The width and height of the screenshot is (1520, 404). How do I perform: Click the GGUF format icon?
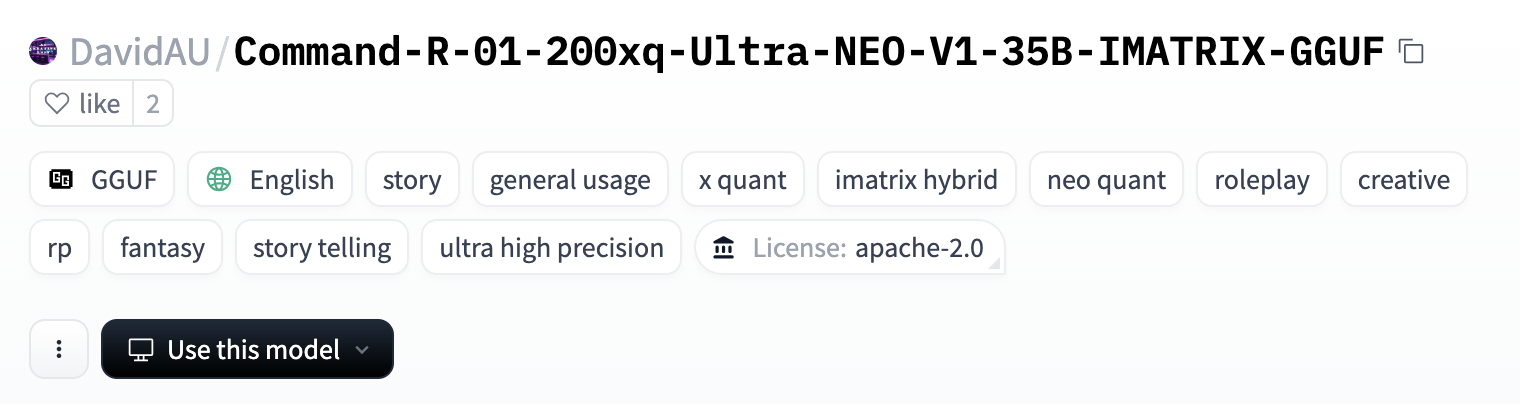coord(62,180)
